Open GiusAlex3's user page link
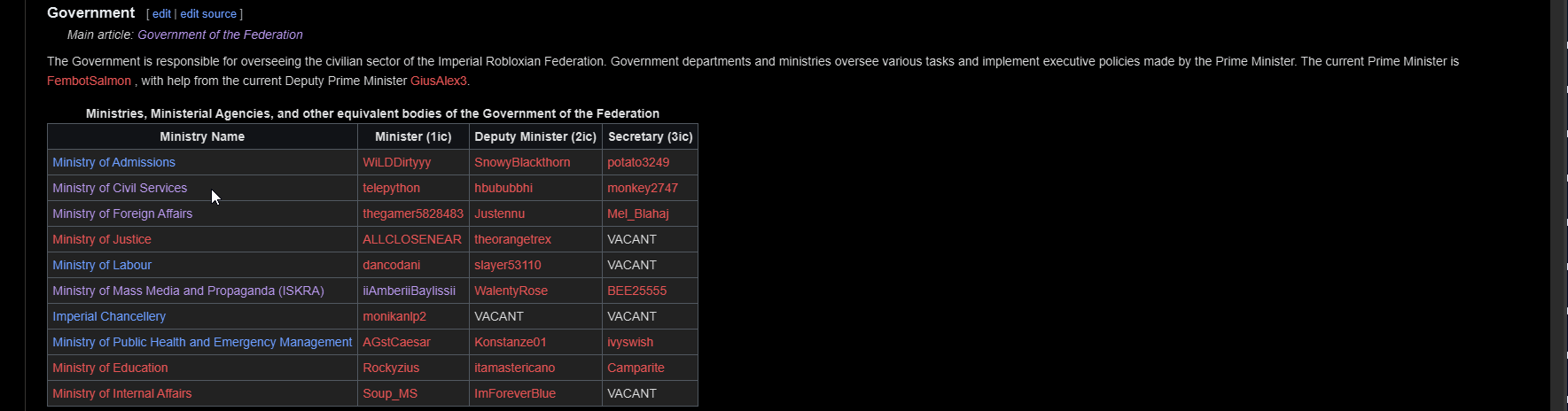Screen dimensions: 1568x411 point(438,81)
